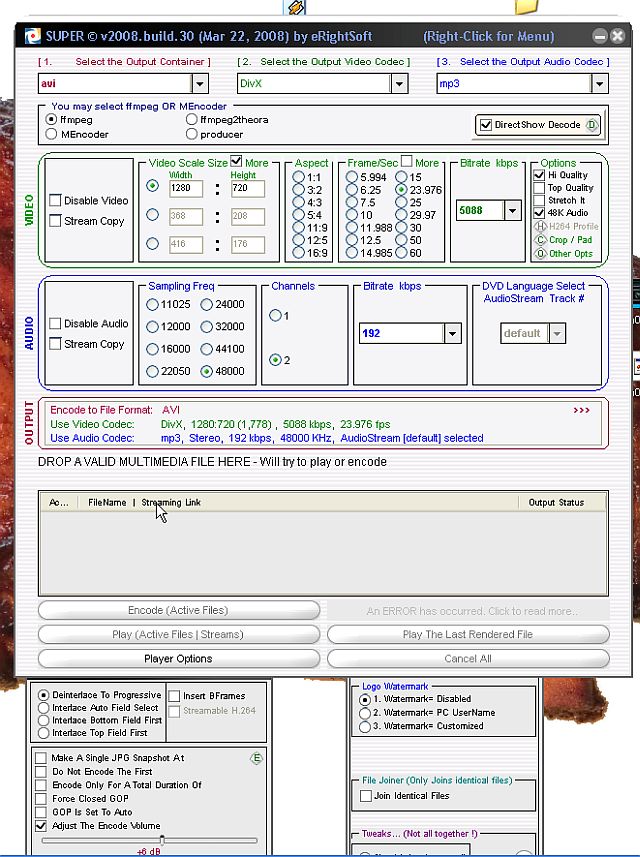This screenshot has width=640, height=857.
Task: Open Other Opts via the O icon
Action: click(540, 254)
